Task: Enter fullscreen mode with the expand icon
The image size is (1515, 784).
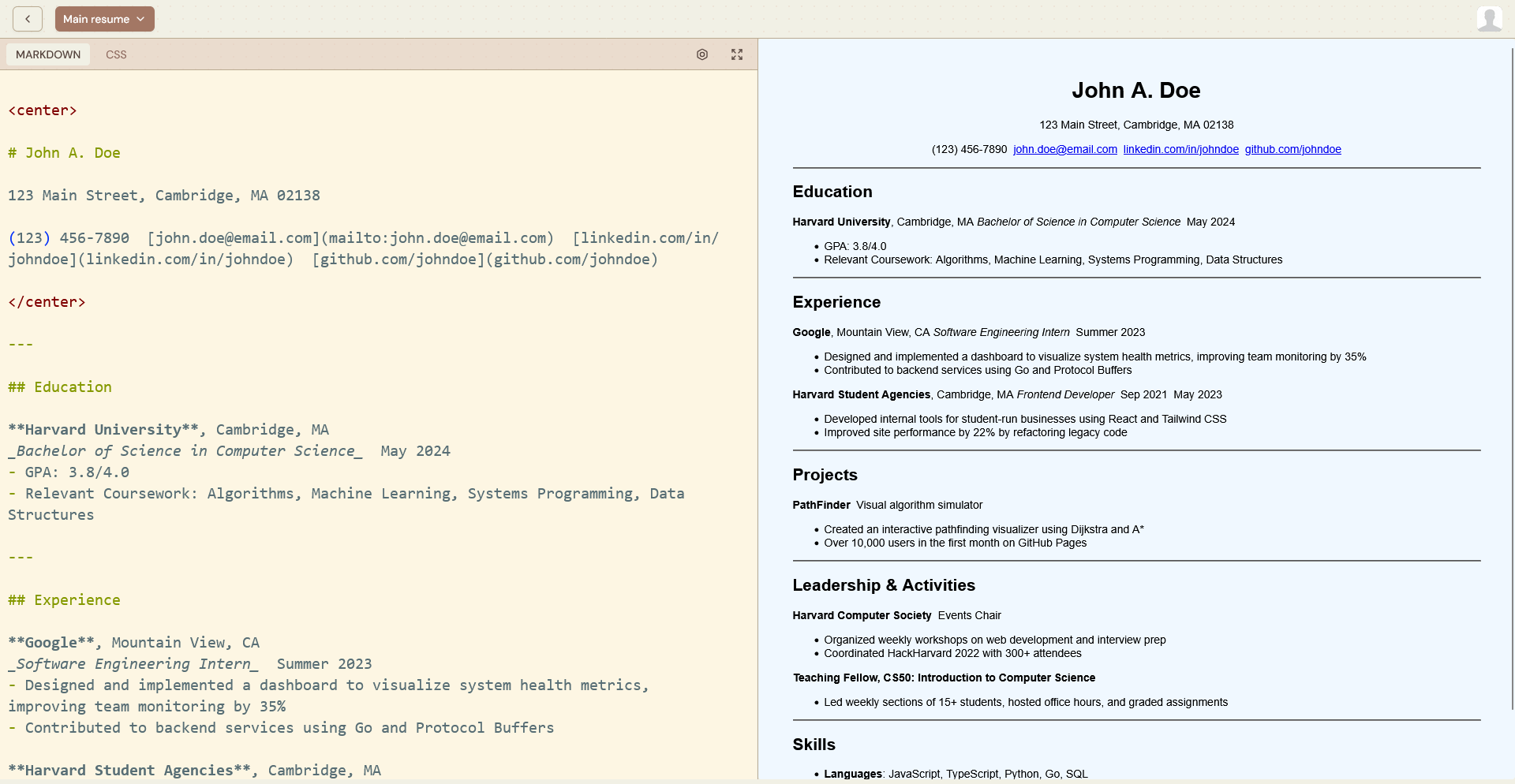Action: click(x=736, y=54)
